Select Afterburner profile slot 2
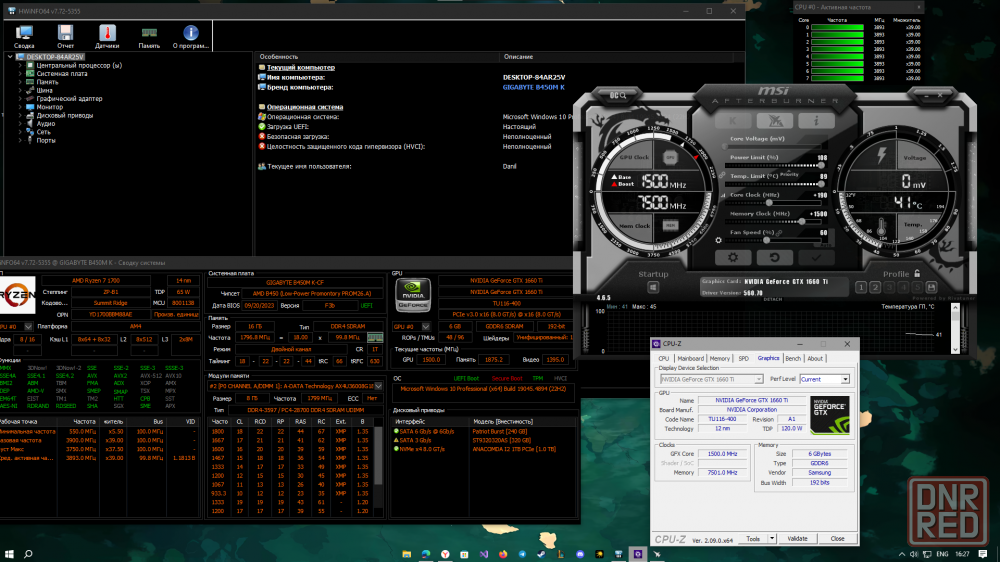The image size is (1000, 562). (875, 288)
